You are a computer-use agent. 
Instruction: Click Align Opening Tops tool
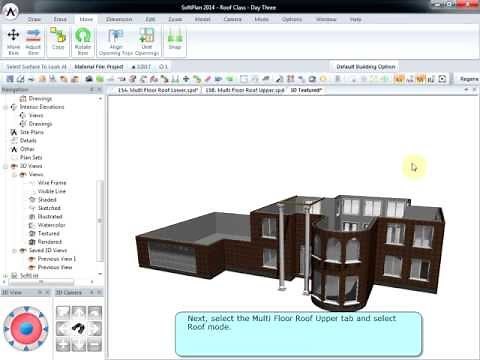tap(116, 42)
